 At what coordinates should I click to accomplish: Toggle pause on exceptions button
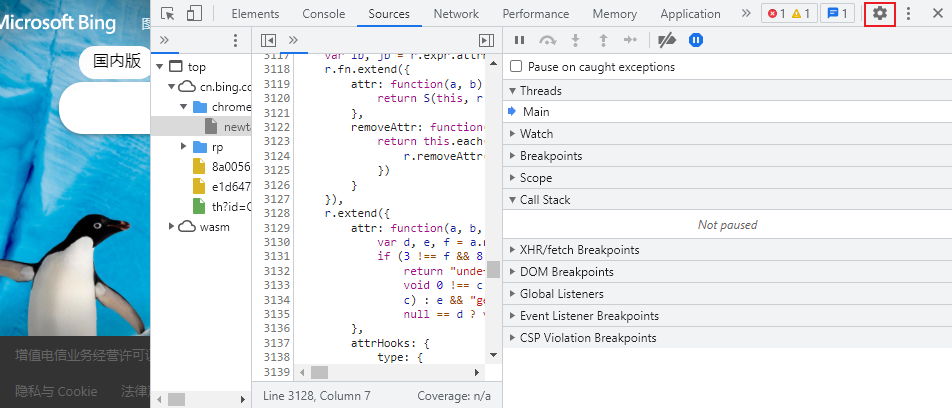tap(696, 40)
